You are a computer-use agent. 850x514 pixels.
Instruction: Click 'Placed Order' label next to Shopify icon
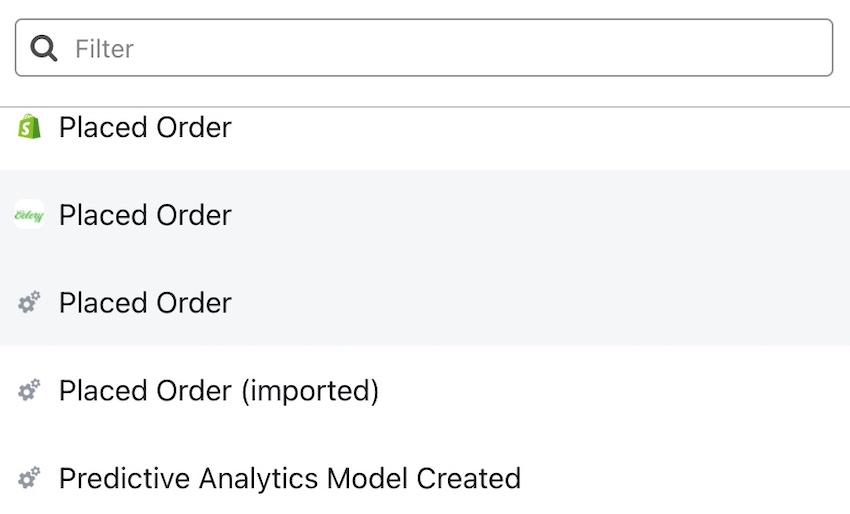pyautogui.click(x=145, y=127)
